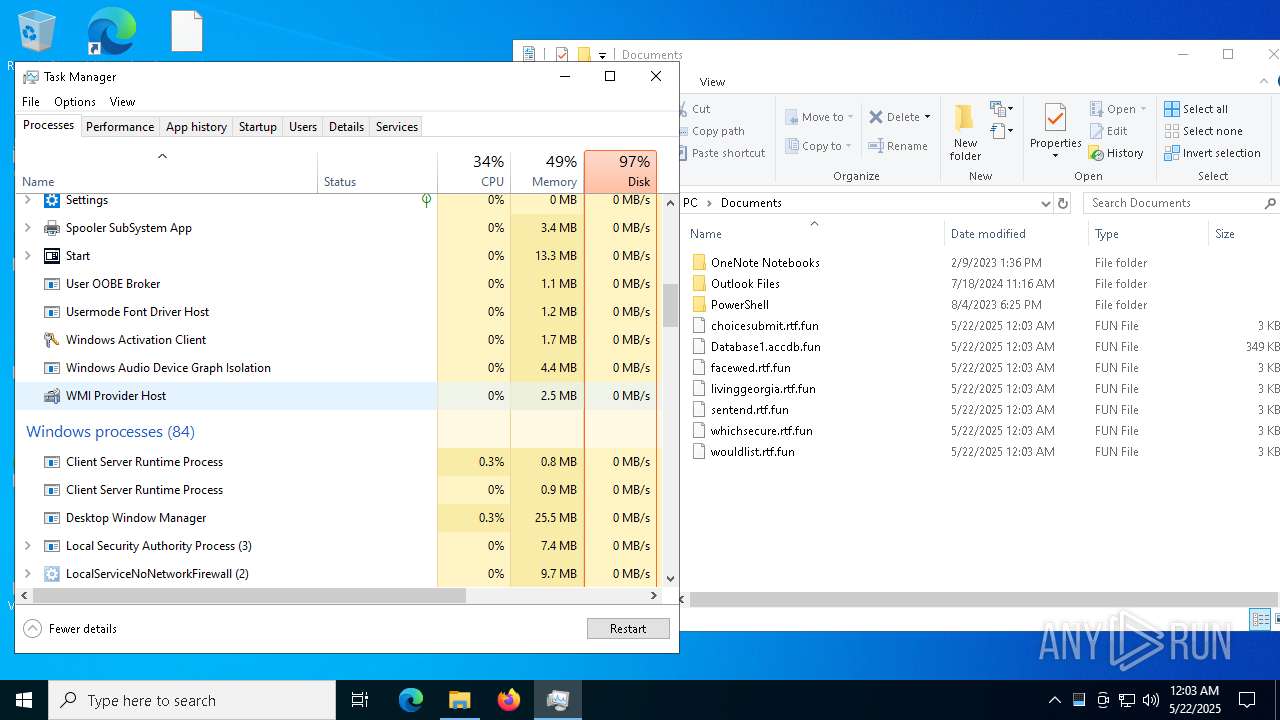
Task: Open the View tab in Explorer ribbon
Action: pos(713,82)
